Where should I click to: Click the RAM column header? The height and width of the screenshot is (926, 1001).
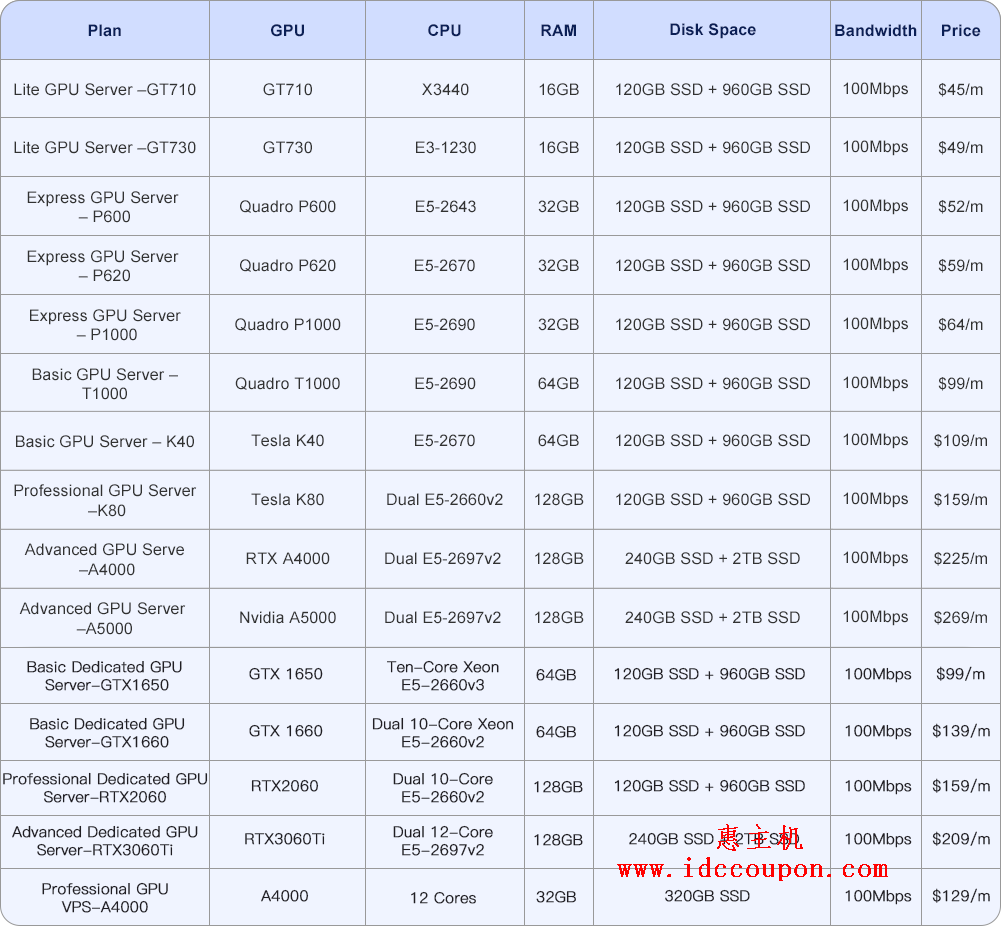pos(559,30)
